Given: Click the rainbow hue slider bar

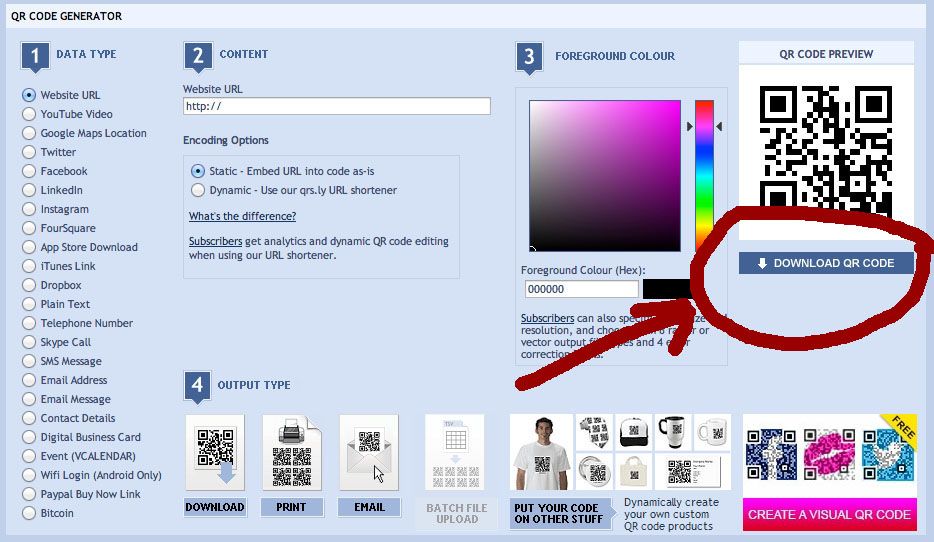Looking at the screenshot, I should point(704,176).
